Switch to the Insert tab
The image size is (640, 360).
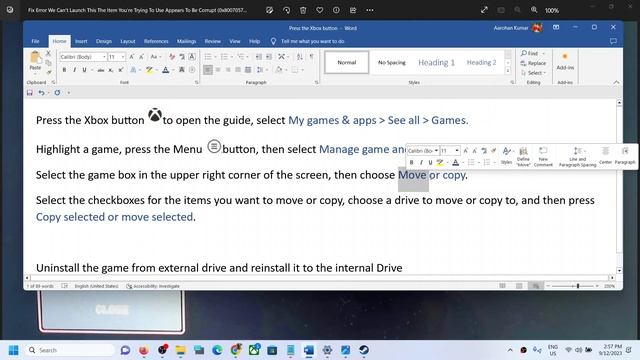pyautogui.click(x=81, y=41)
